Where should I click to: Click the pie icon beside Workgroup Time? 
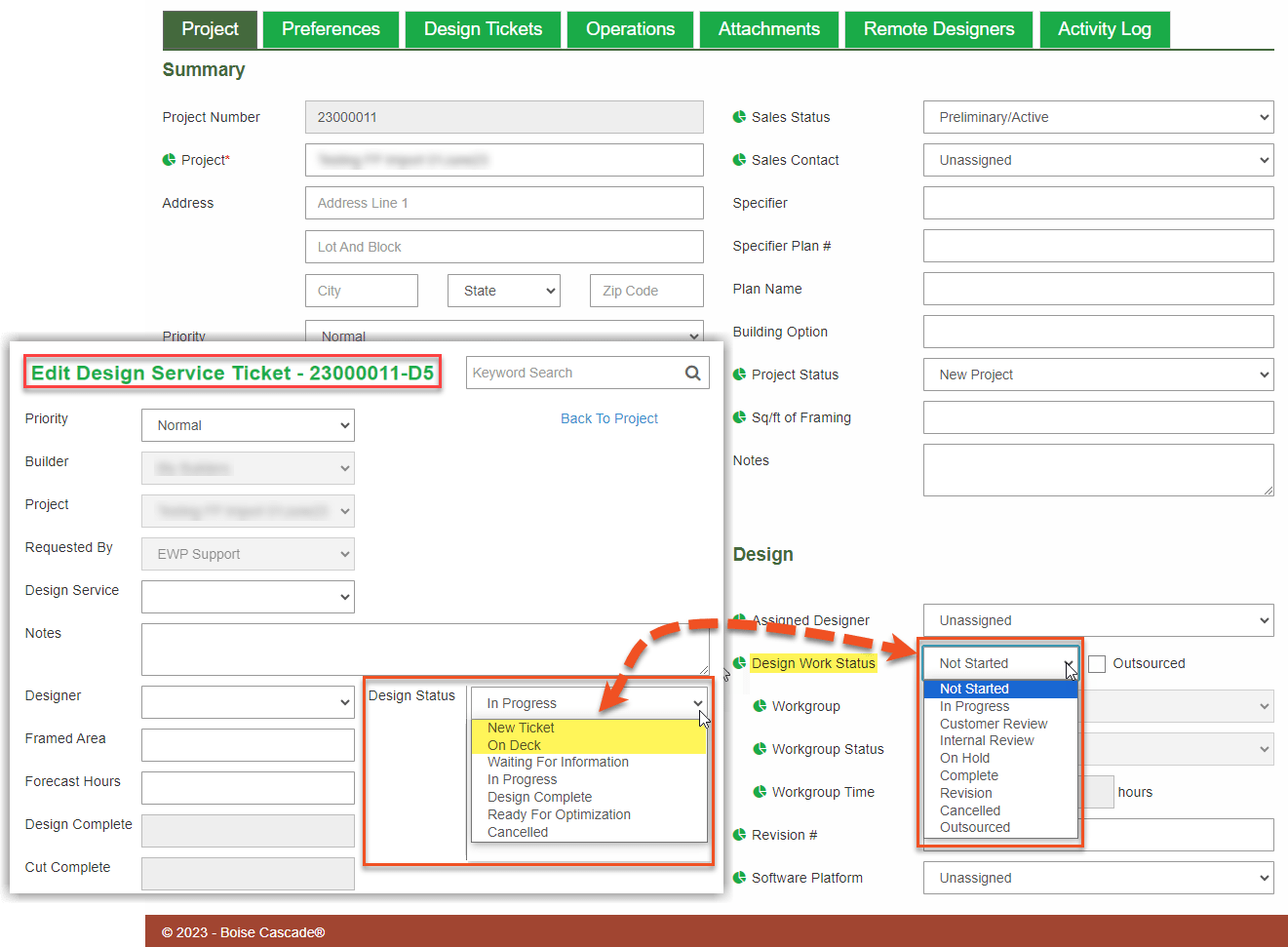pos(760,792)
